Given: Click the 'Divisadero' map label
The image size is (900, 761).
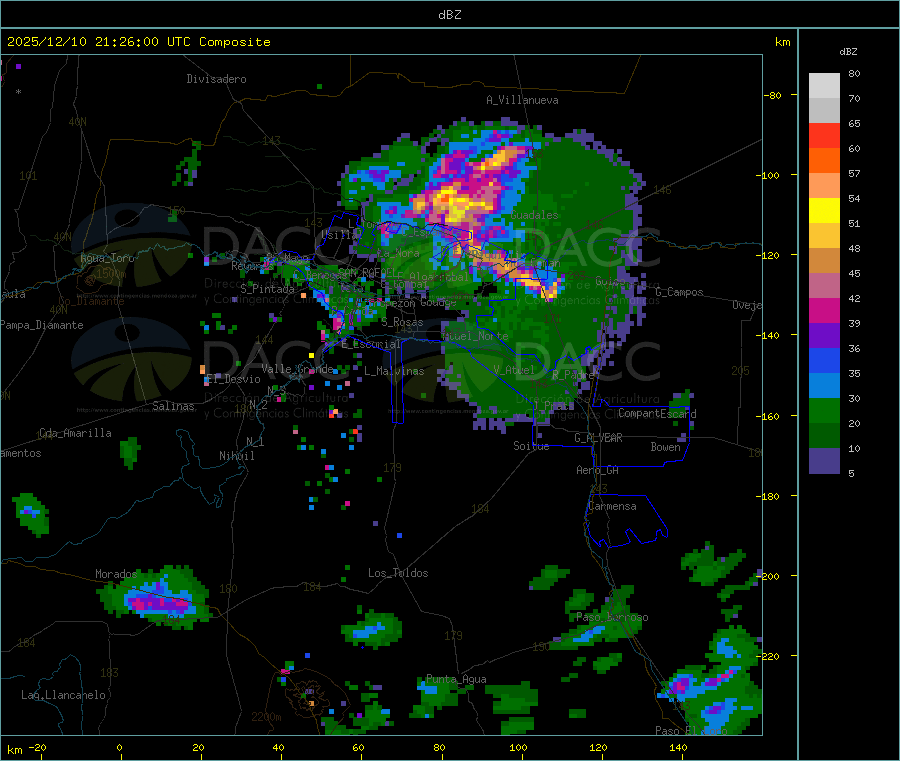Looking at the screenshot, I should pyautogui.click(x=216, y=79).
